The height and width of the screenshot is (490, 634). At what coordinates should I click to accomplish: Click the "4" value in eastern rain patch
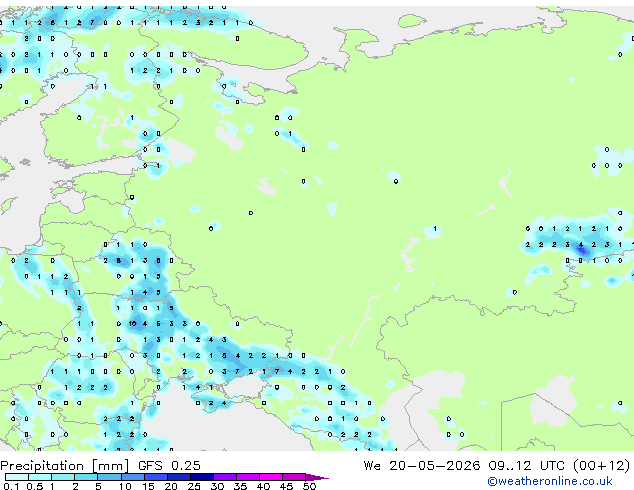click(581, 245)
